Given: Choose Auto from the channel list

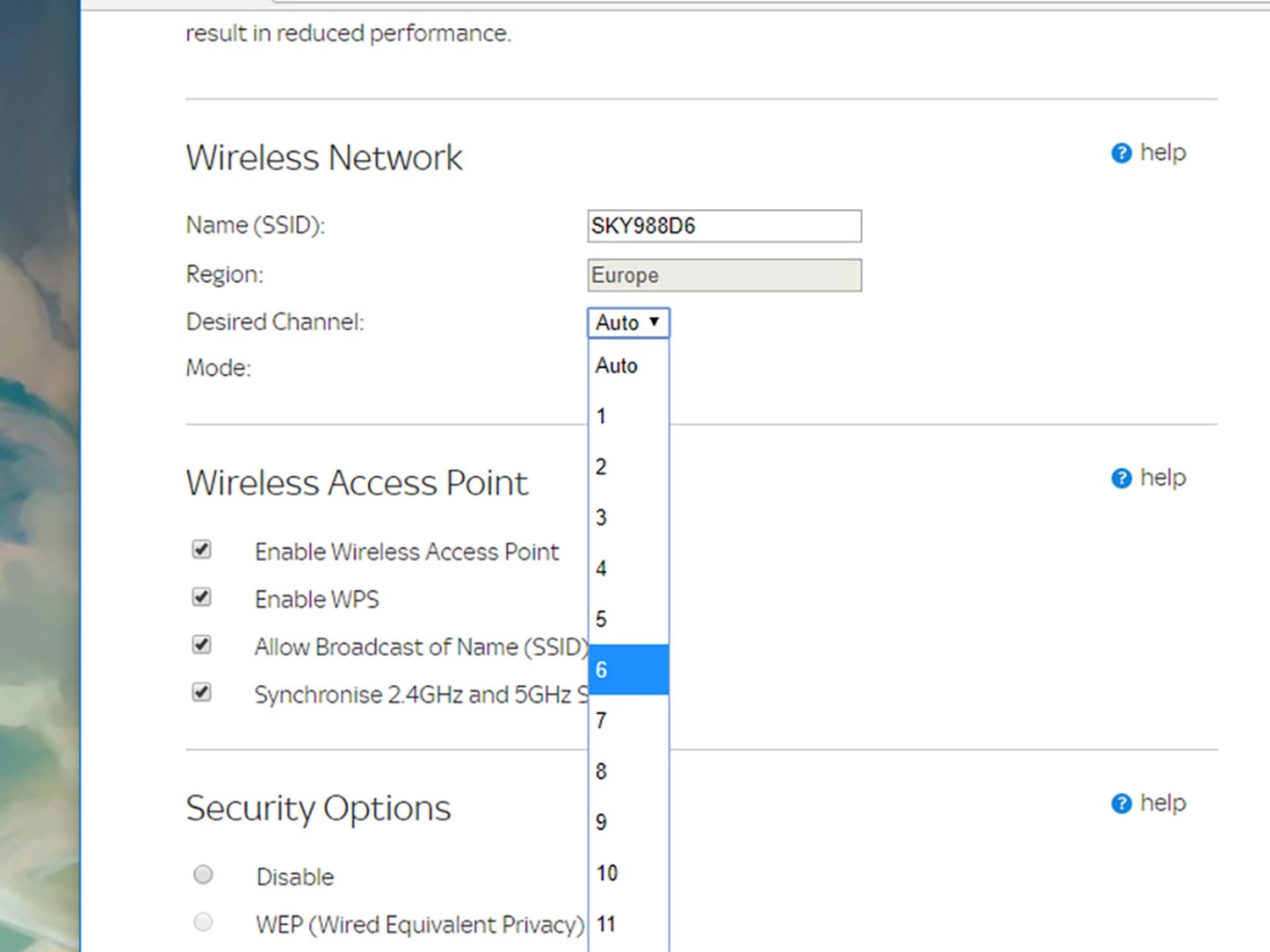Looking at the screenshot, I should pyautogui.click(x=627, y=366).
